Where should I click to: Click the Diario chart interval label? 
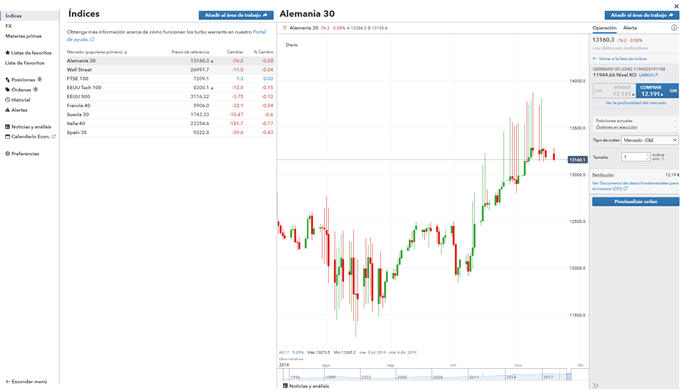292,45
